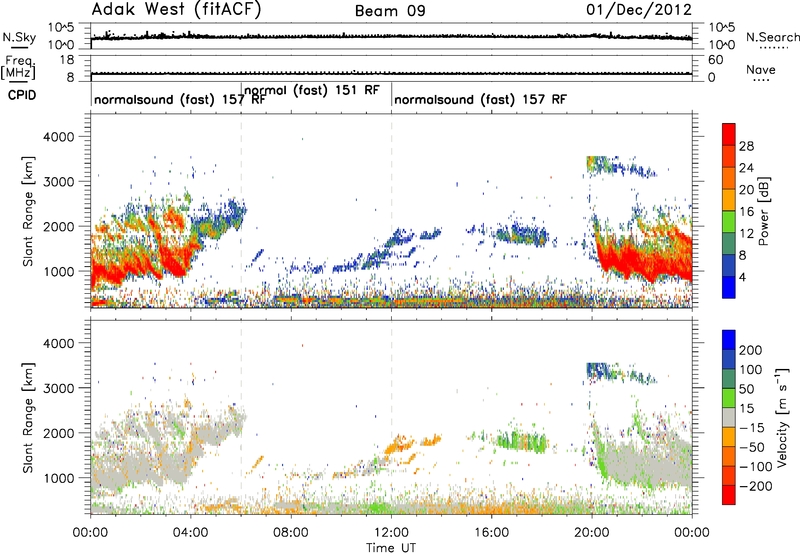This screenshot has height=554, width=800.
Task: Click the '20:00' time axis tick label
Action: point(591,533)
